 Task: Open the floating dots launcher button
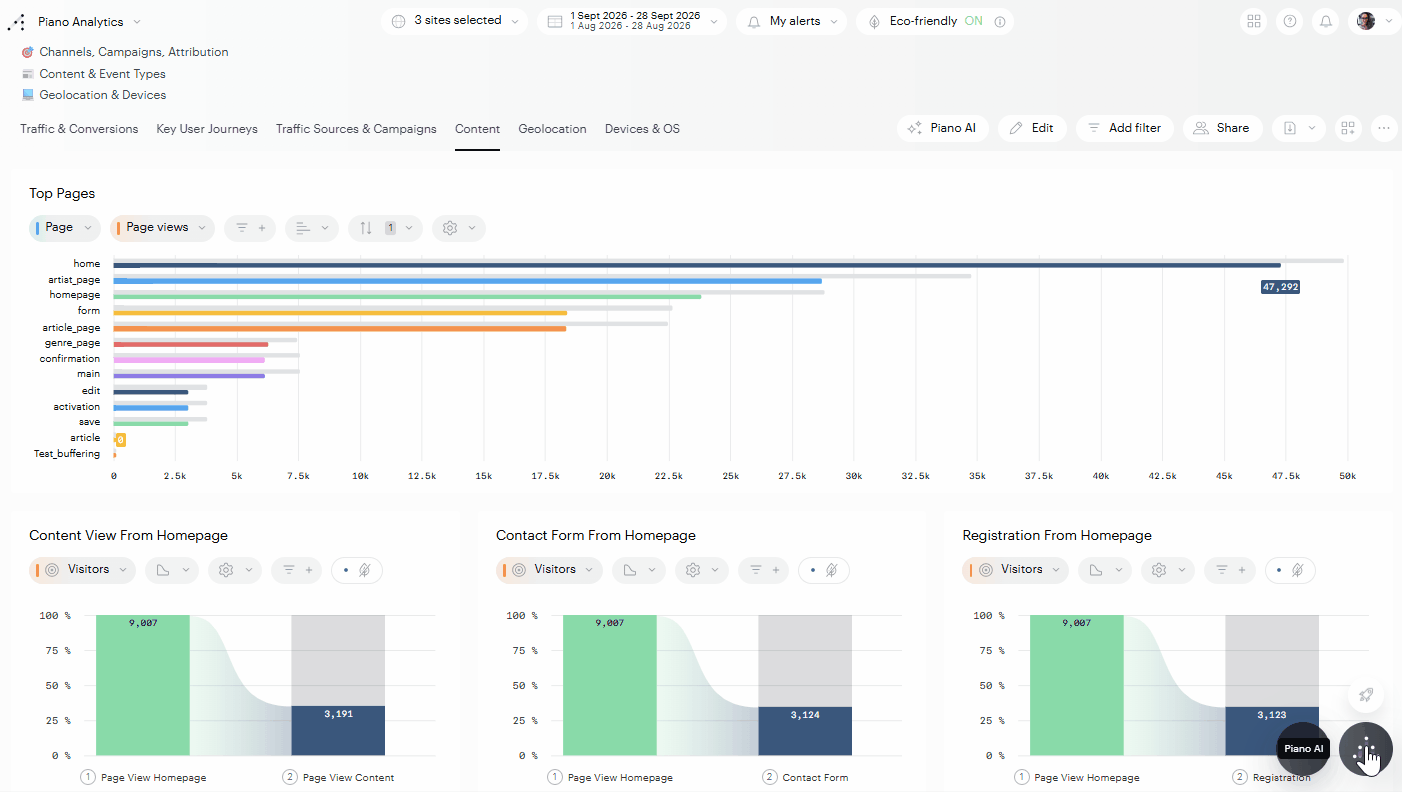tap(1366, 749)
